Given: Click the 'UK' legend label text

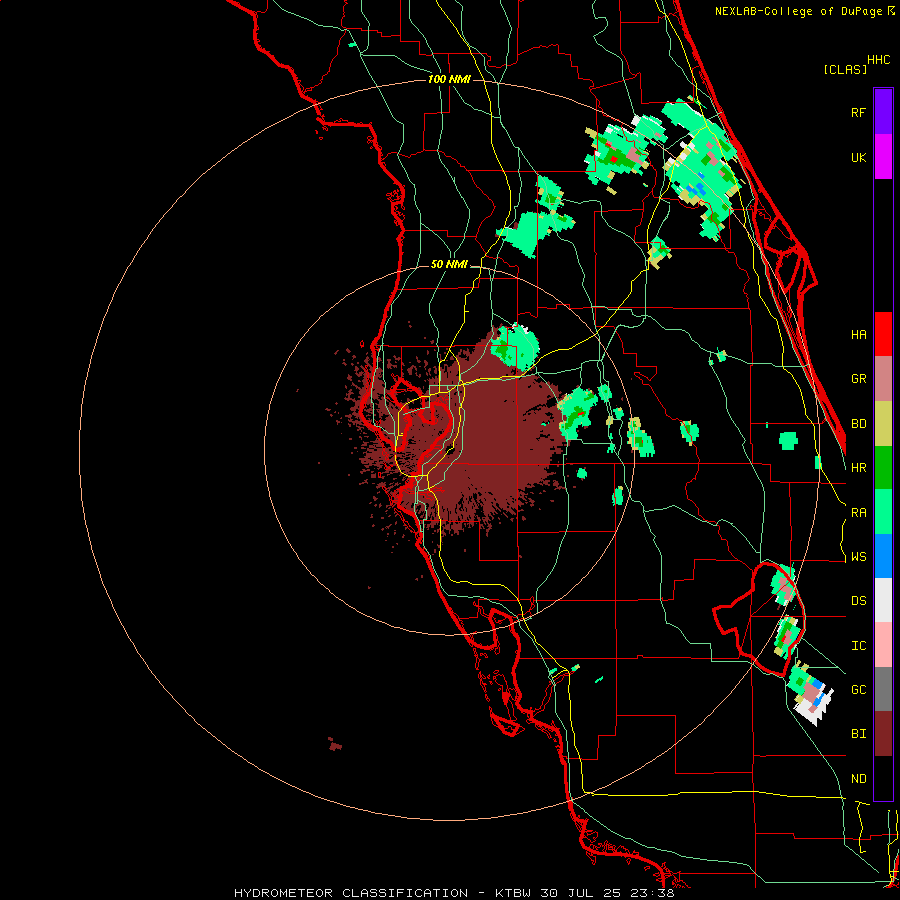Looking at the screenshot, I should point(859,157).
